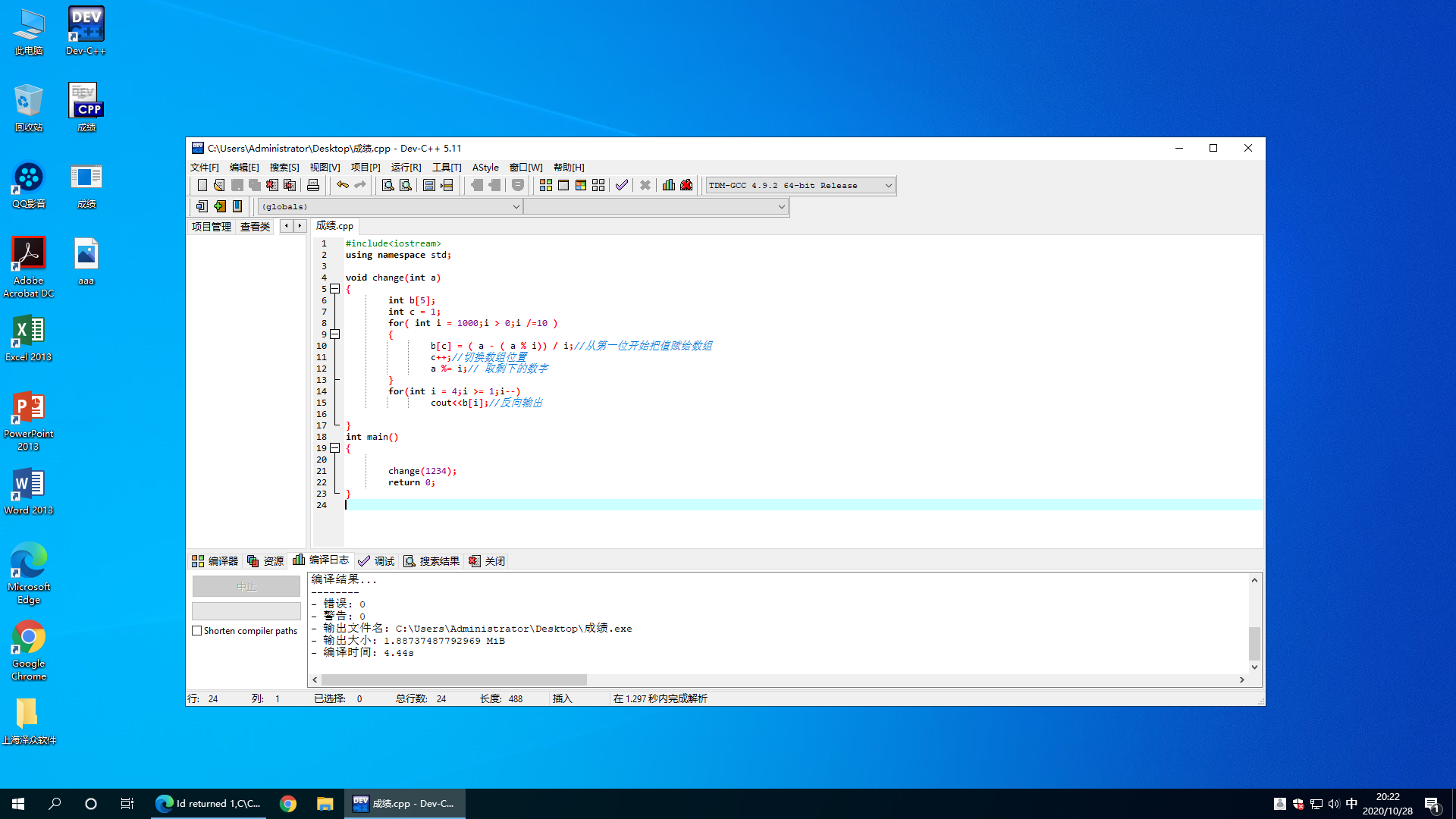Open File Explorer from taskbar
Screen dimensions: 1456x819
(325, 804)
